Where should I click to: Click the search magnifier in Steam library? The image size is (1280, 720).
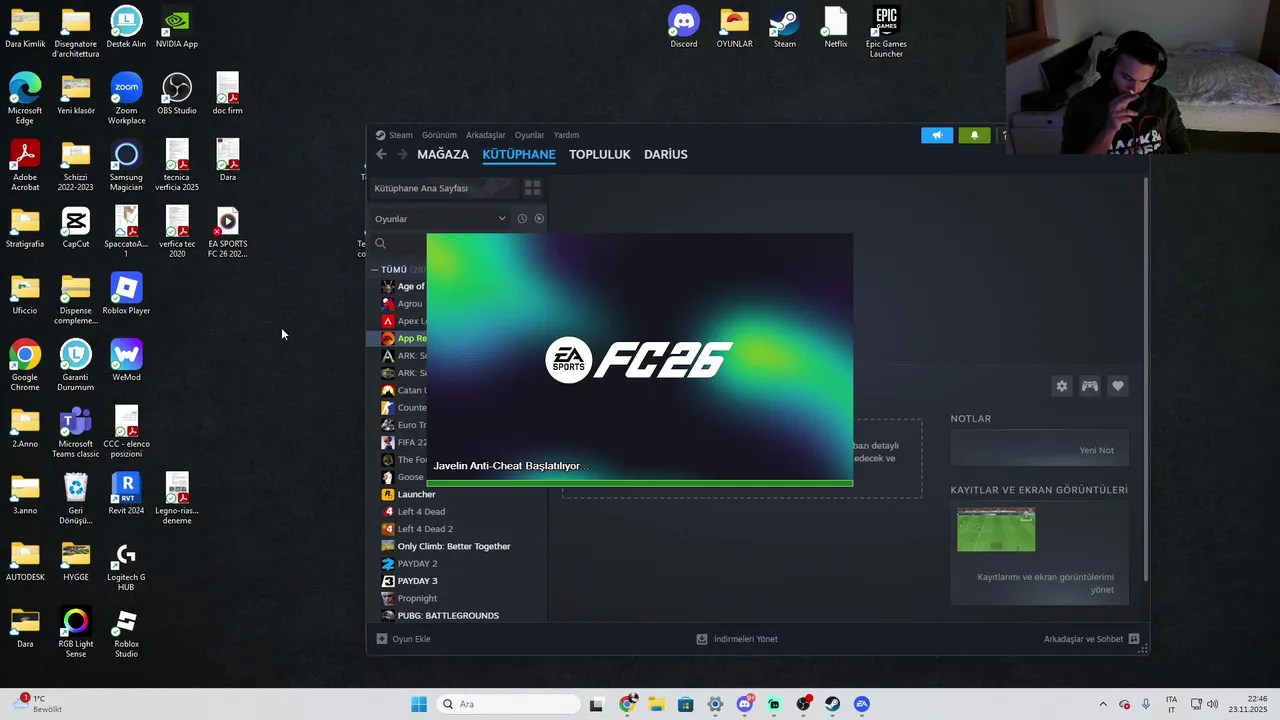[x=380, y=243]
